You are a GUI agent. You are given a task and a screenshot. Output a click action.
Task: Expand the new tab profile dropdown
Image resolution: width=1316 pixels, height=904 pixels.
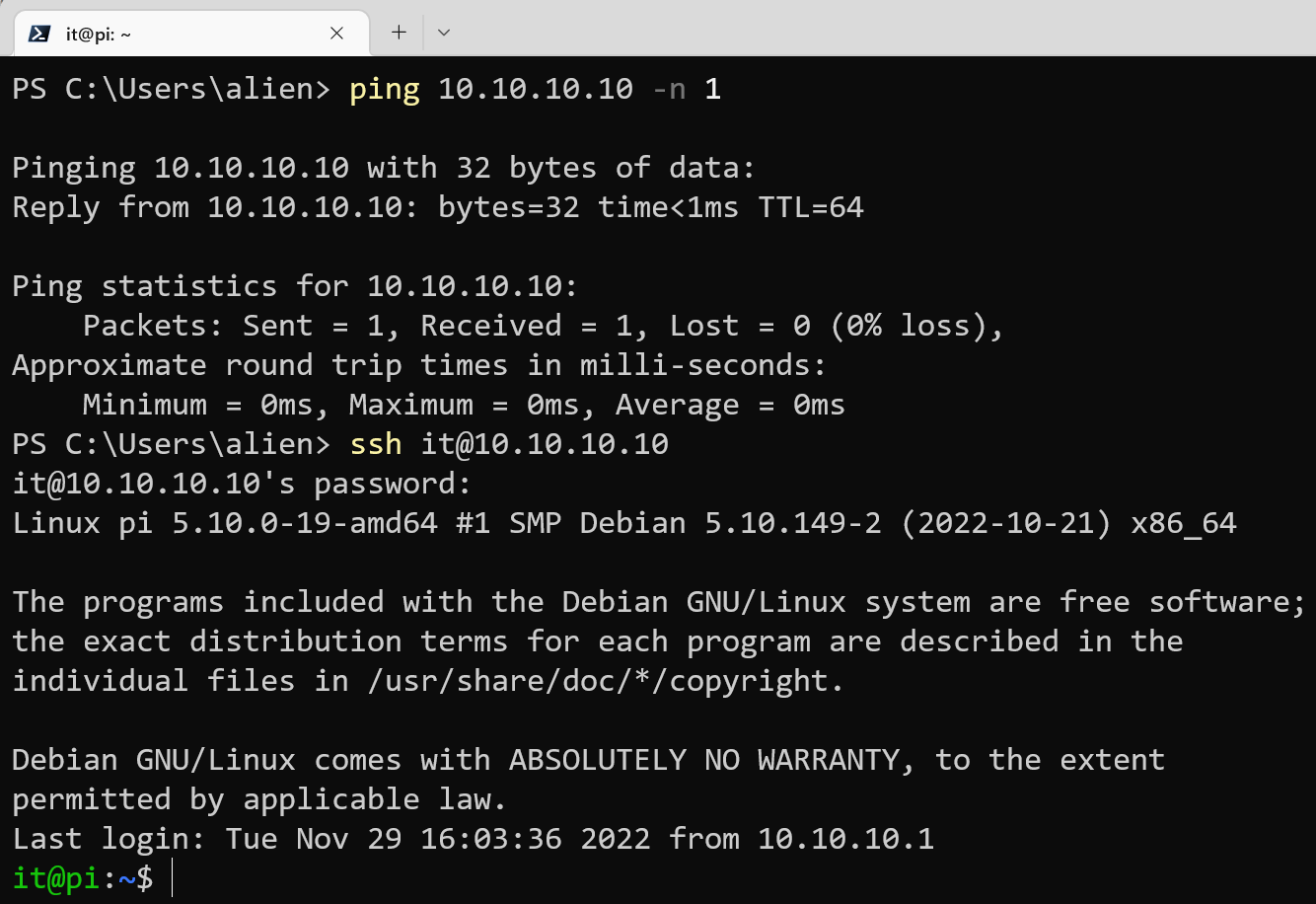(x=444, y=33)
